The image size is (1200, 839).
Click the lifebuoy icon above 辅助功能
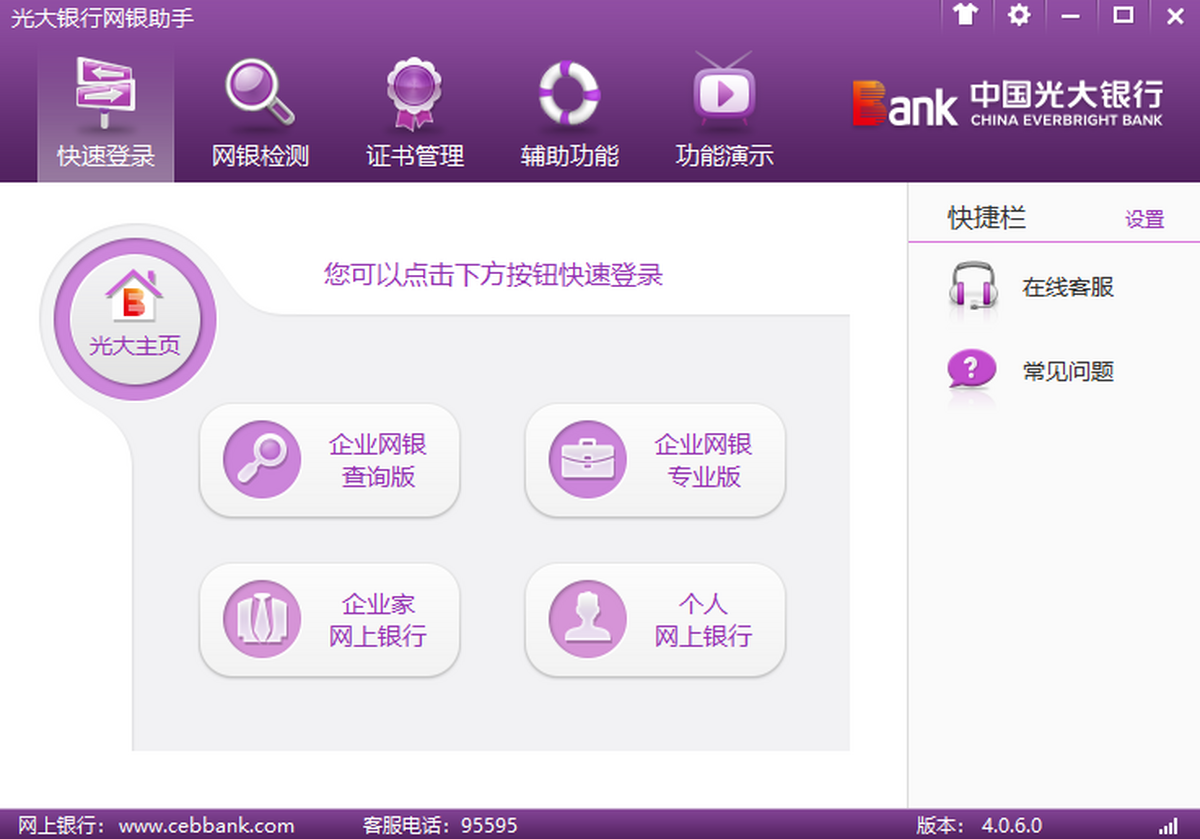569,92
